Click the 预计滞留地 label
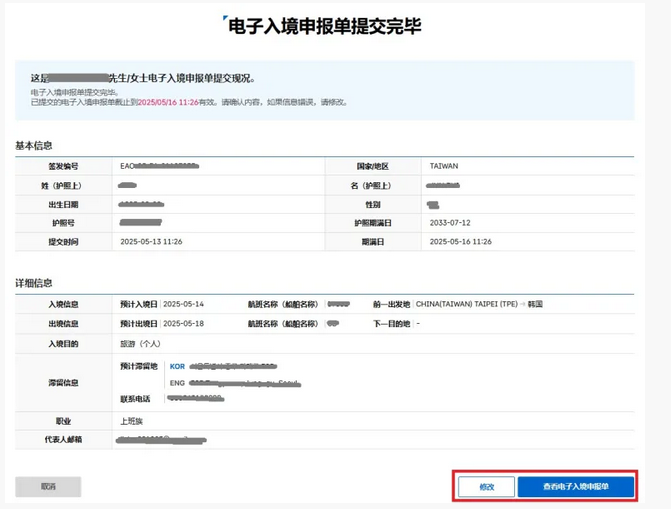 139,366
